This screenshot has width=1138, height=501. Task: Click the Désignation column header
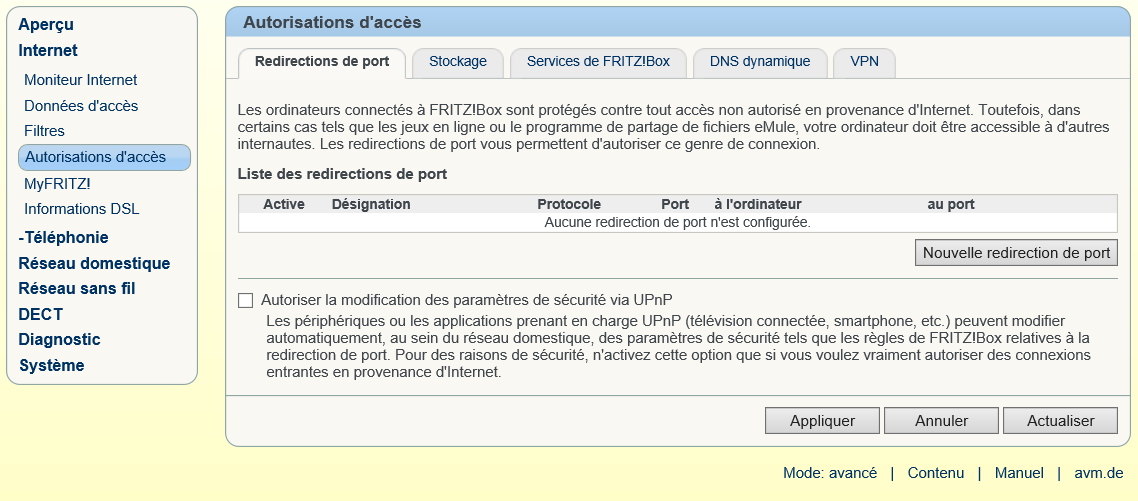point(371,205)
